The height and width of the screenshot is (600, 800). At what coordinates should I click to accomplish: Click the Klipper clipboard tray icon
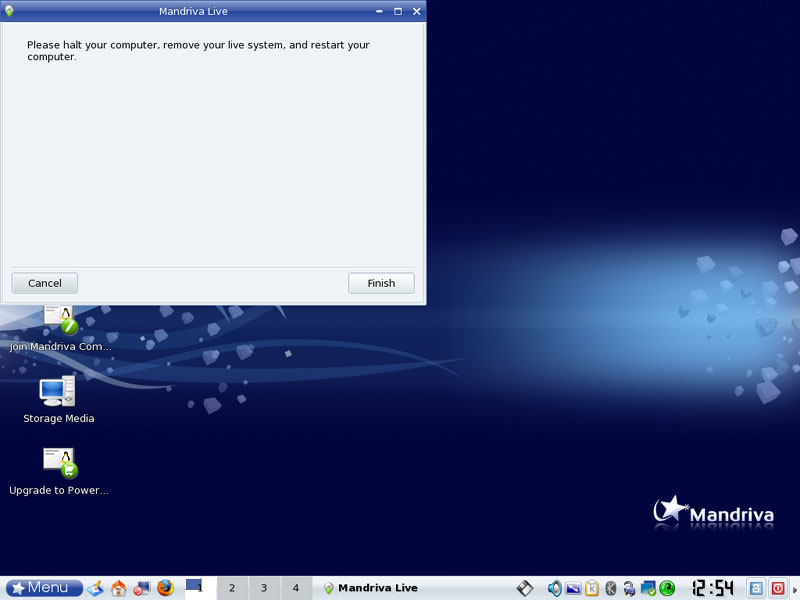pos(592,588)
